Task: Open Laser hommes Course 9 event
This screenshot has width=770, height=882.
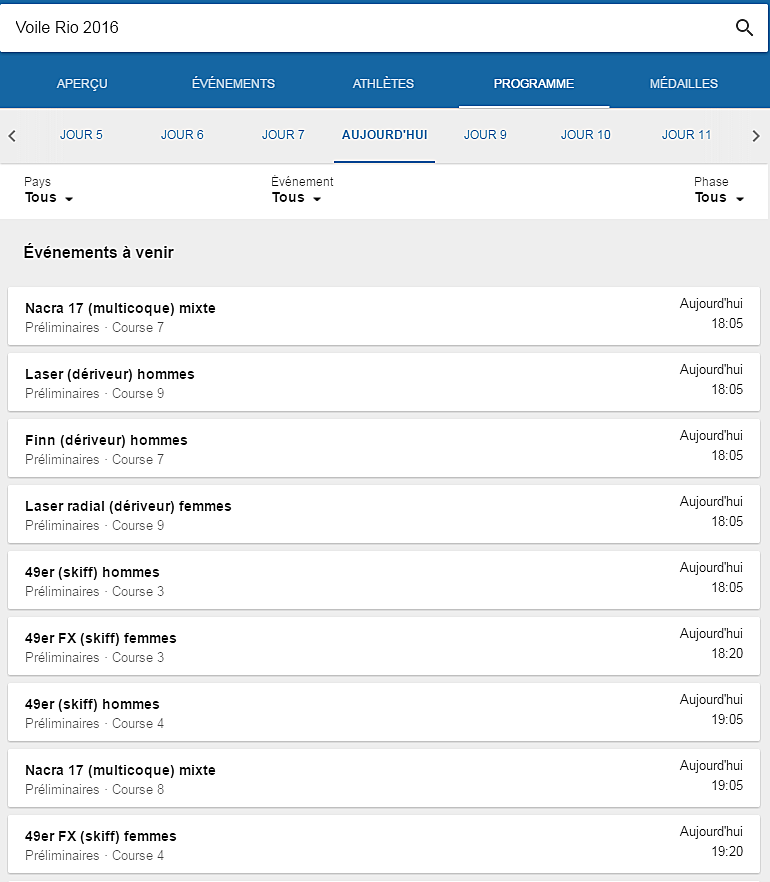Action: (x=384, y=382)
